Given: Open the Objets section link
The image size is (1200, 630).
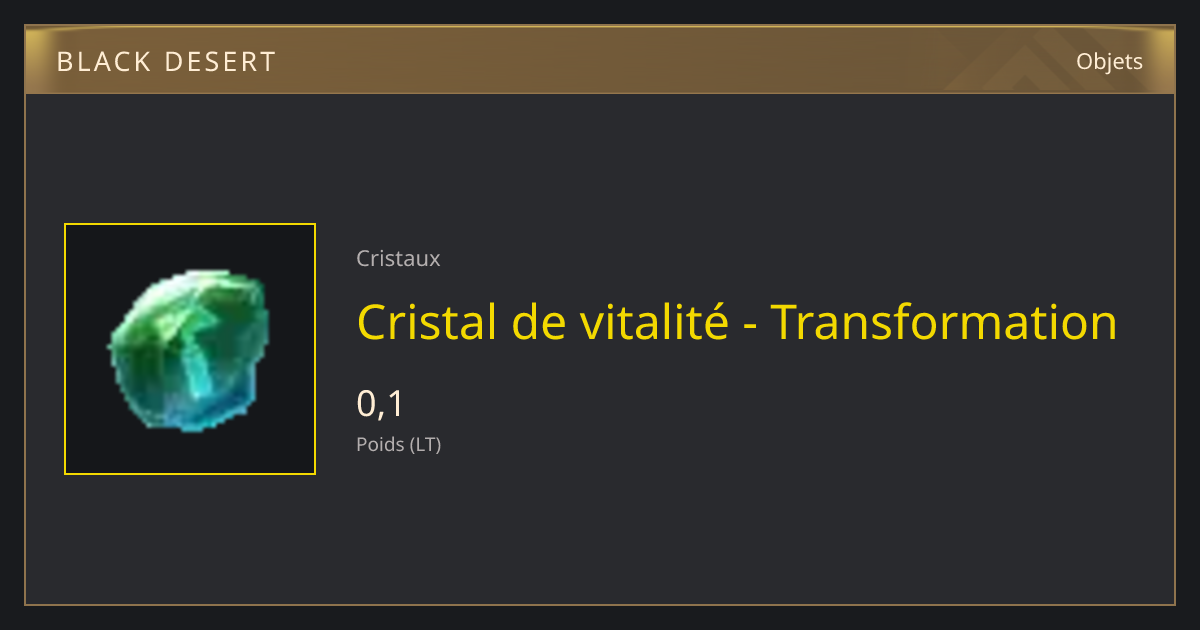Looking at the screenshot, I should coord(1109,62).
